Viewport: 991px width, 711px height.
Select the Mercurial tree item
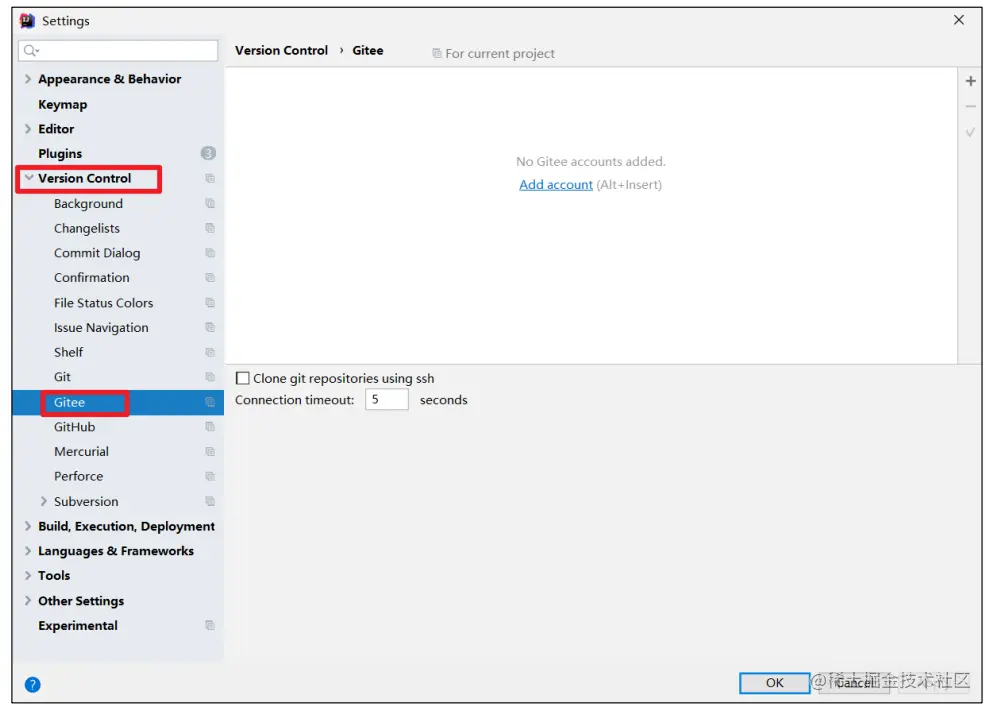tap(82, 451)
